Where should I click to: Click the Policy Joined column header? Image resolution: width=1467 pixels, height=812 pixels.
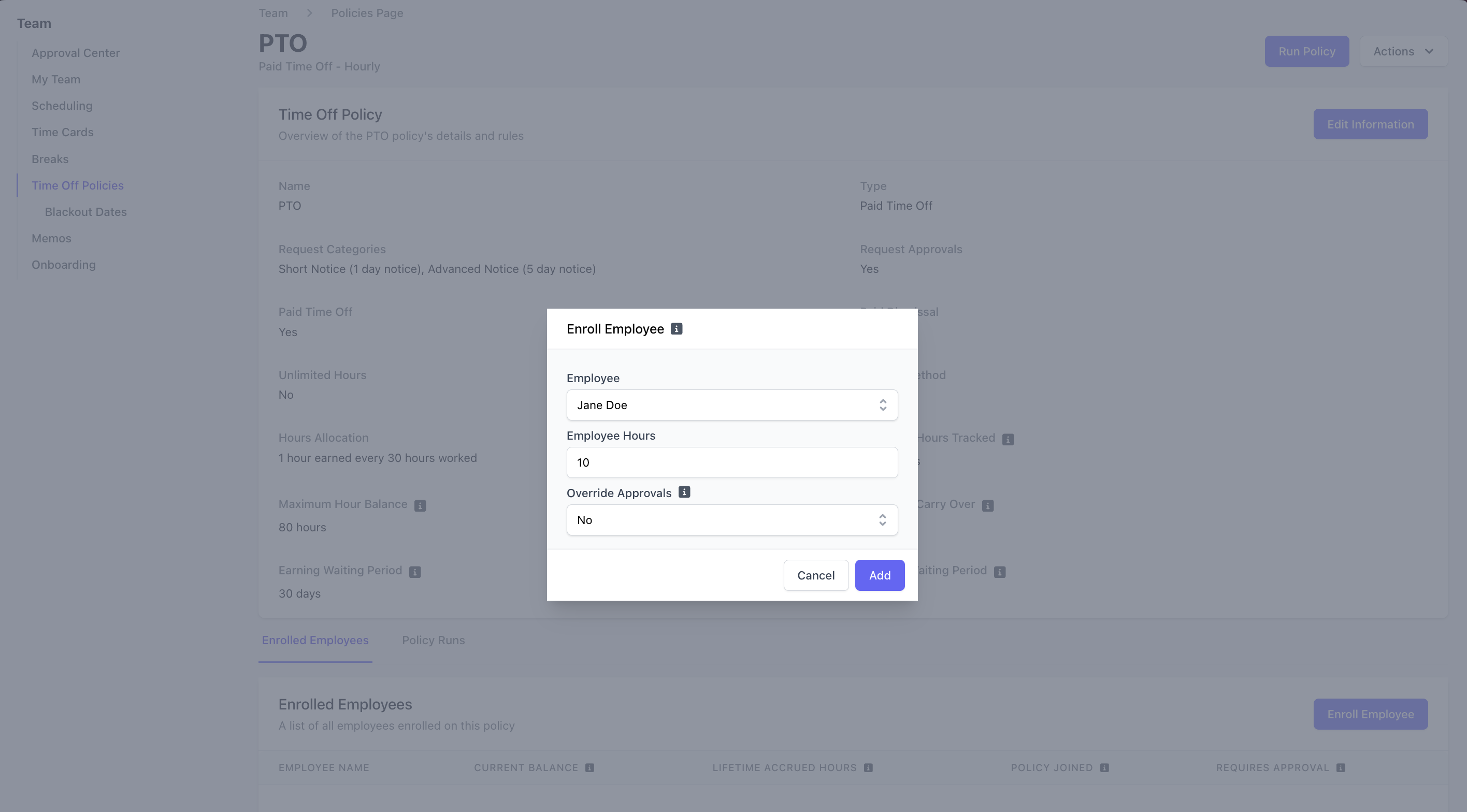point(1052,767)
